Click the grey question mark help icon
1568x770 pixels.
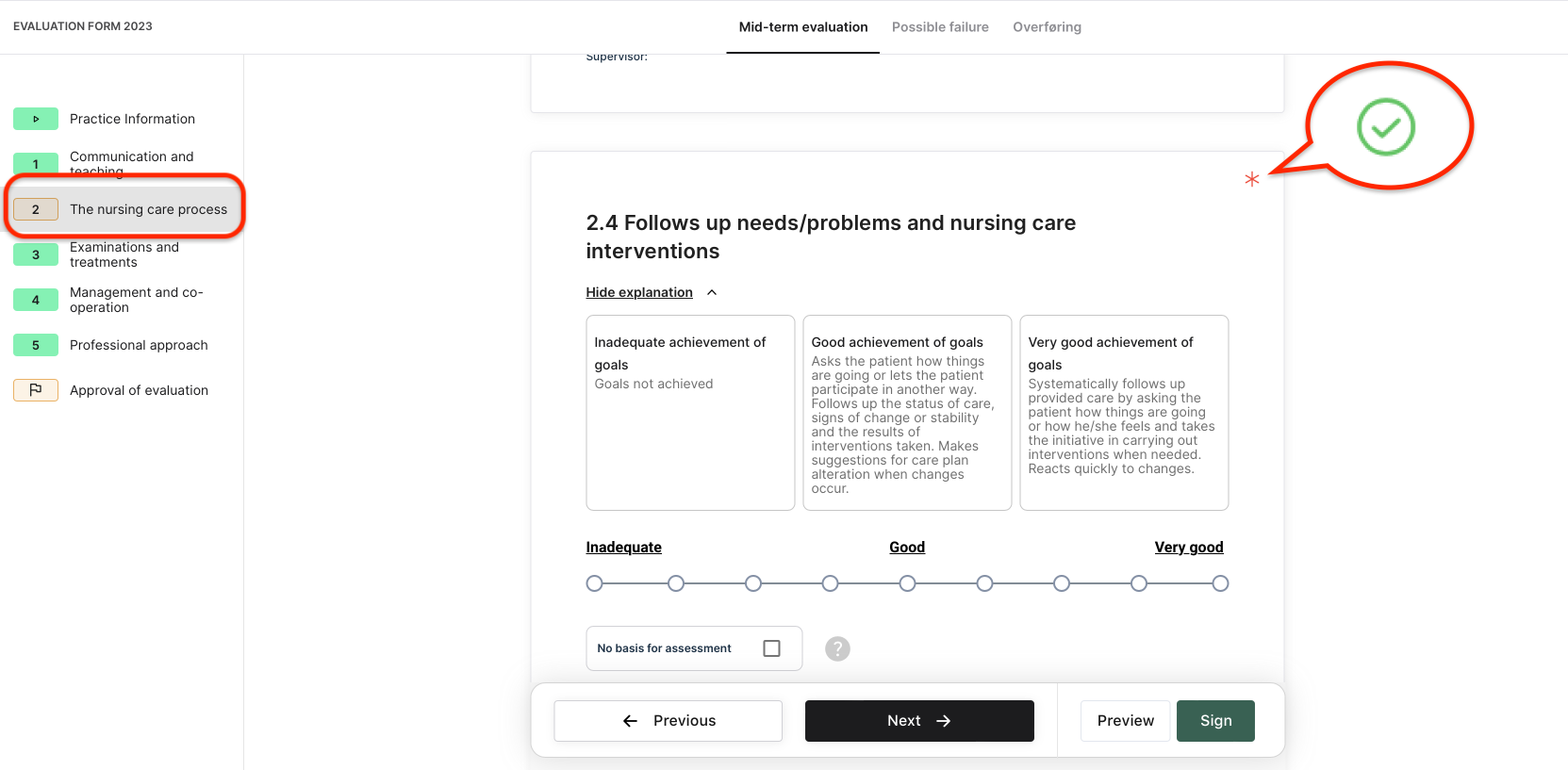[x=837, y=648]
